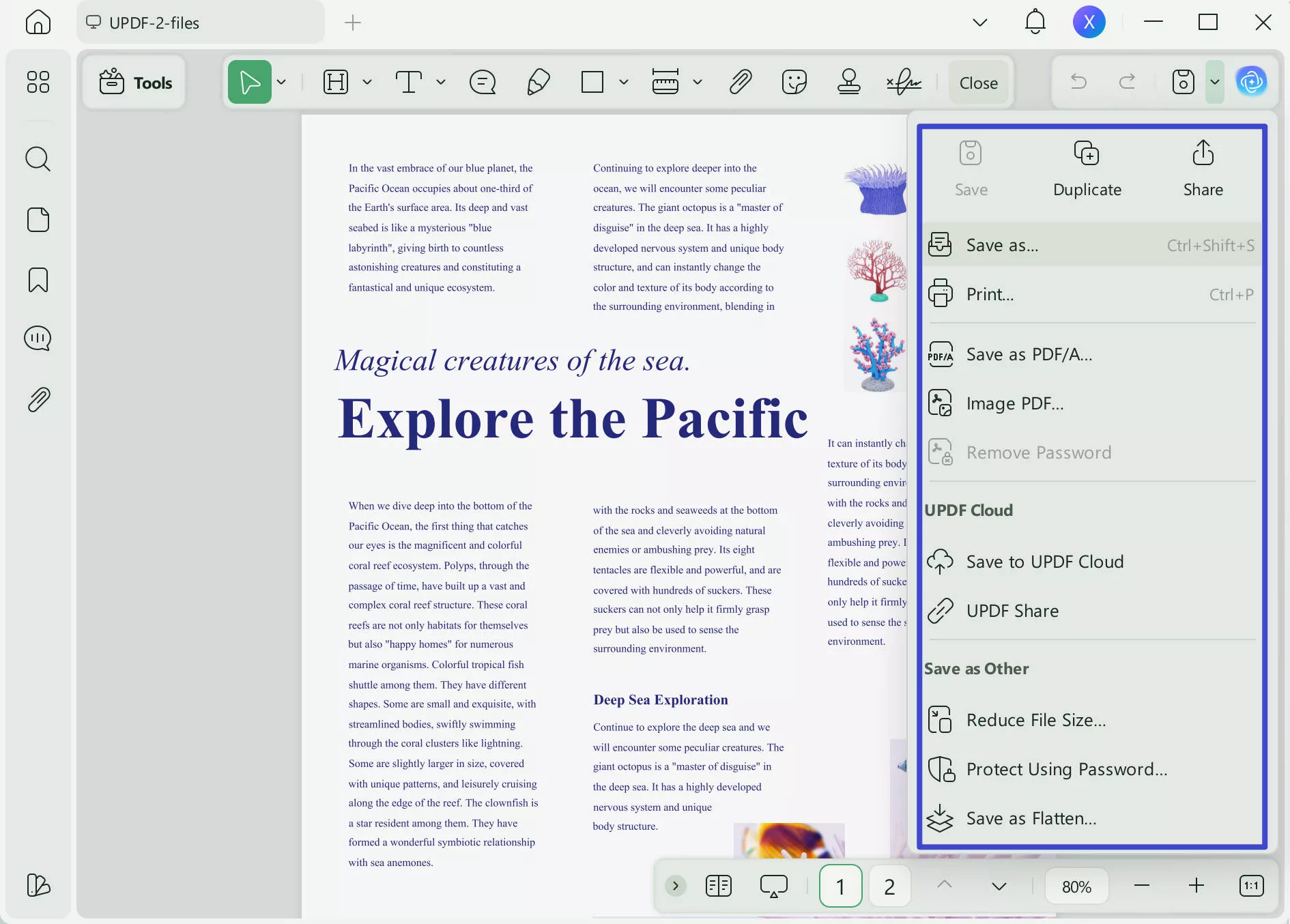Choose Save as PDF/A from menu
Screen dimensions: 1290x924
[1029, 354]
